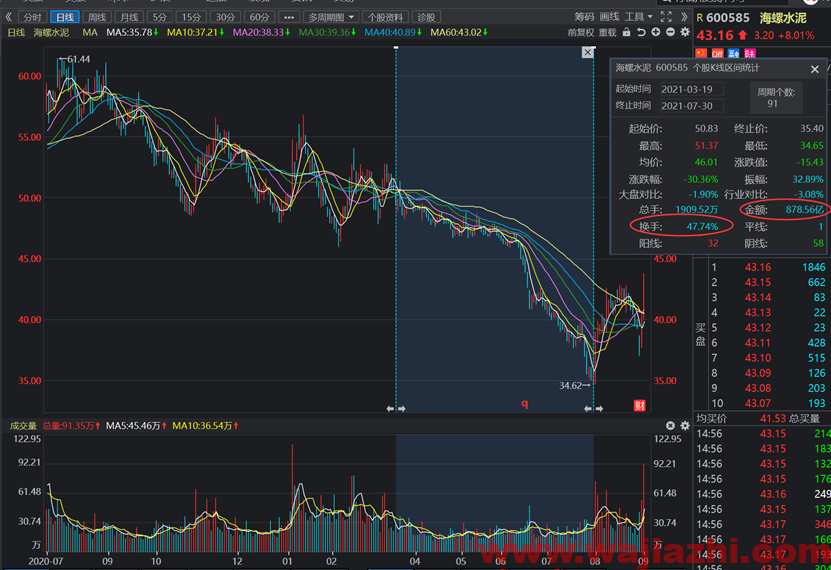Click the red q marker on chart

[524, 404]
